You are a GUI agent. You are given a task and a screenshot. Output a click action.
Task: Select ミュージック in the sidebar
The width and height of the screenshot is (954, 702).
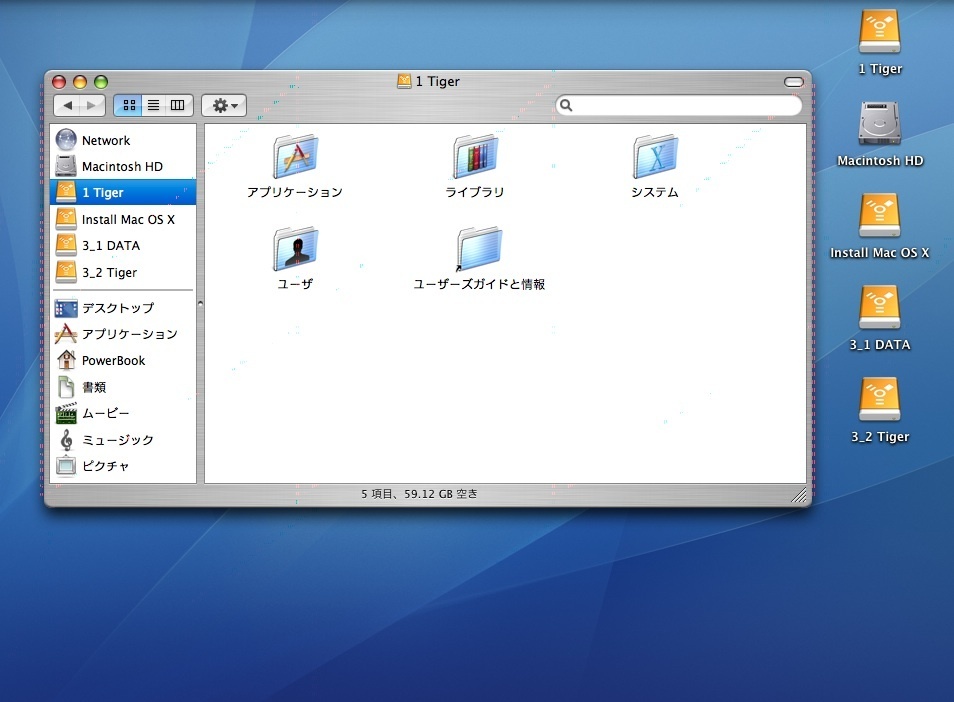point(117,440)
